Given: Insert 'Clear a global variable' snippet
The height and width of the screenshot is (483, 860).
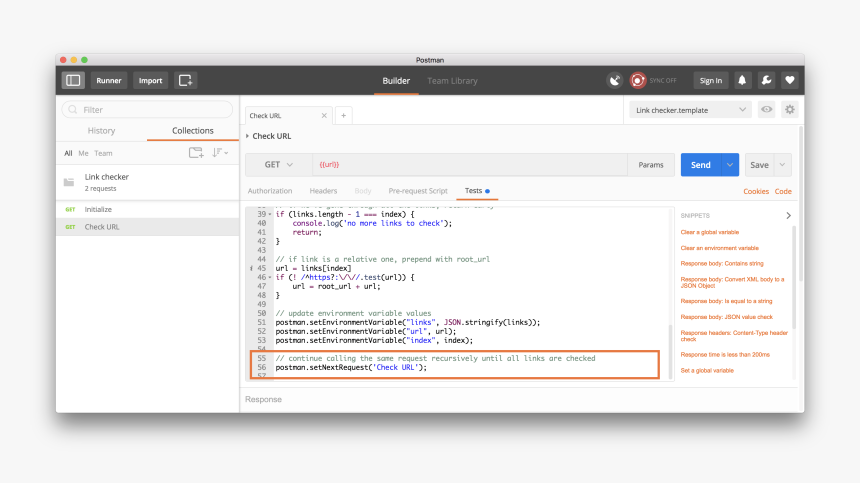Looking at the screenshot, I should point(710,232).
